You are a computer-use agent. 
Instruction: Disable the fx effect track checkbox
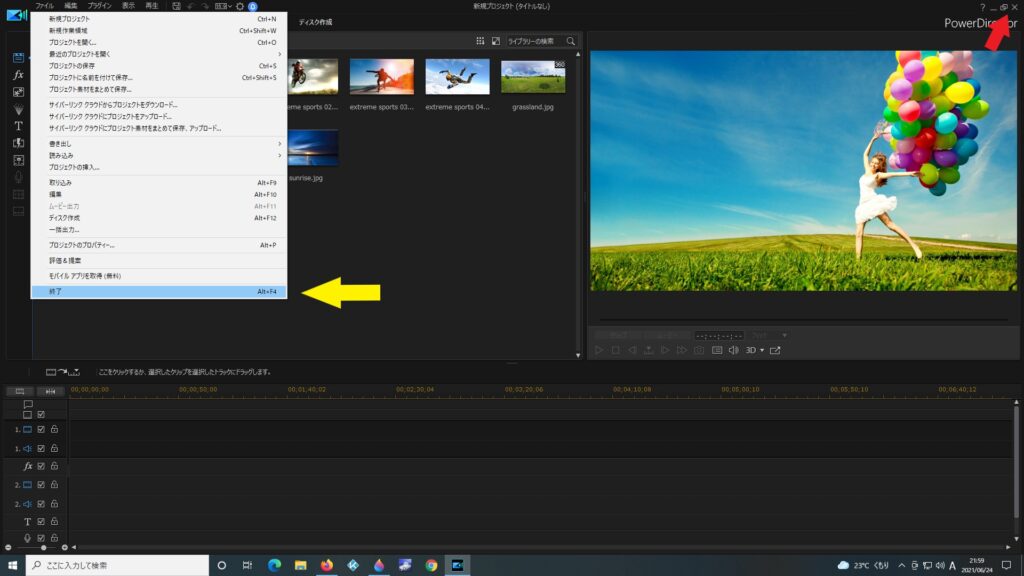point(41,466)
